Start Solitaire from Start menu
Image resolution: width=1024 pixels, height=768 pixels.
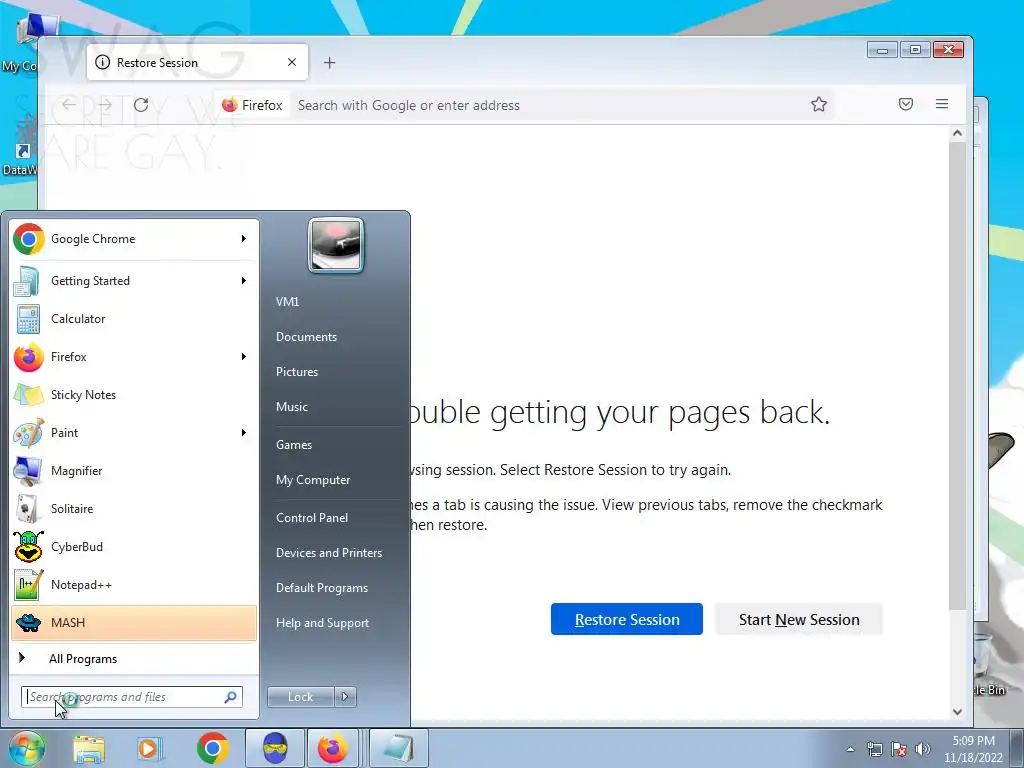pos(134,509)
